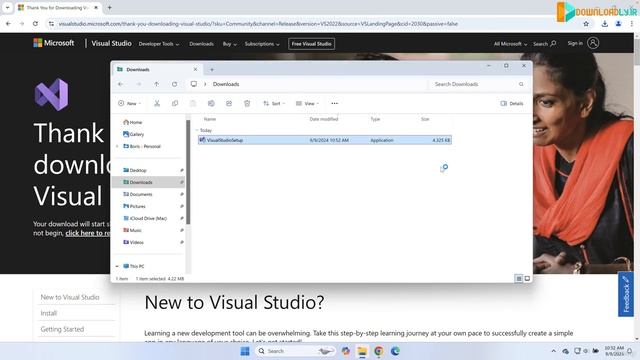Open File Explorer from taskbar
Viewport: 640px width, 360px height.
(x=362, y=351)
